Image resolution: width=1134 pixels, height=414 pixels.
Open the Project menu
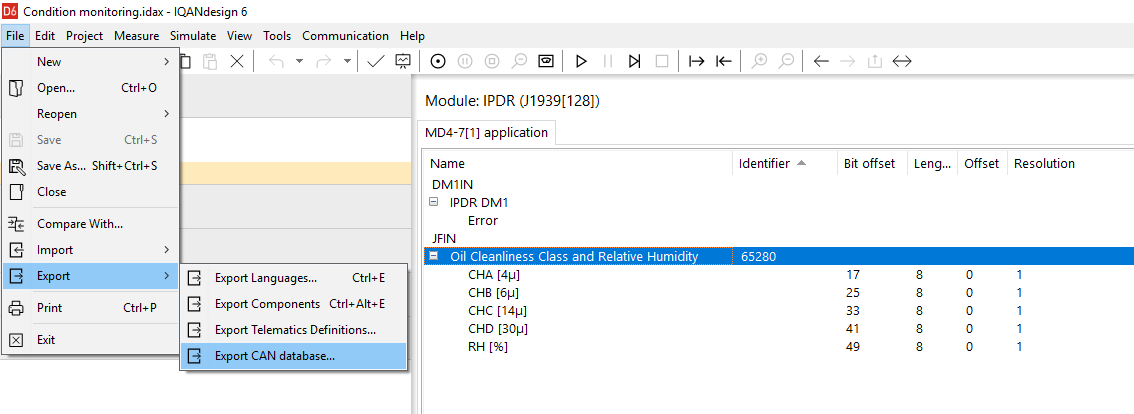85,35
